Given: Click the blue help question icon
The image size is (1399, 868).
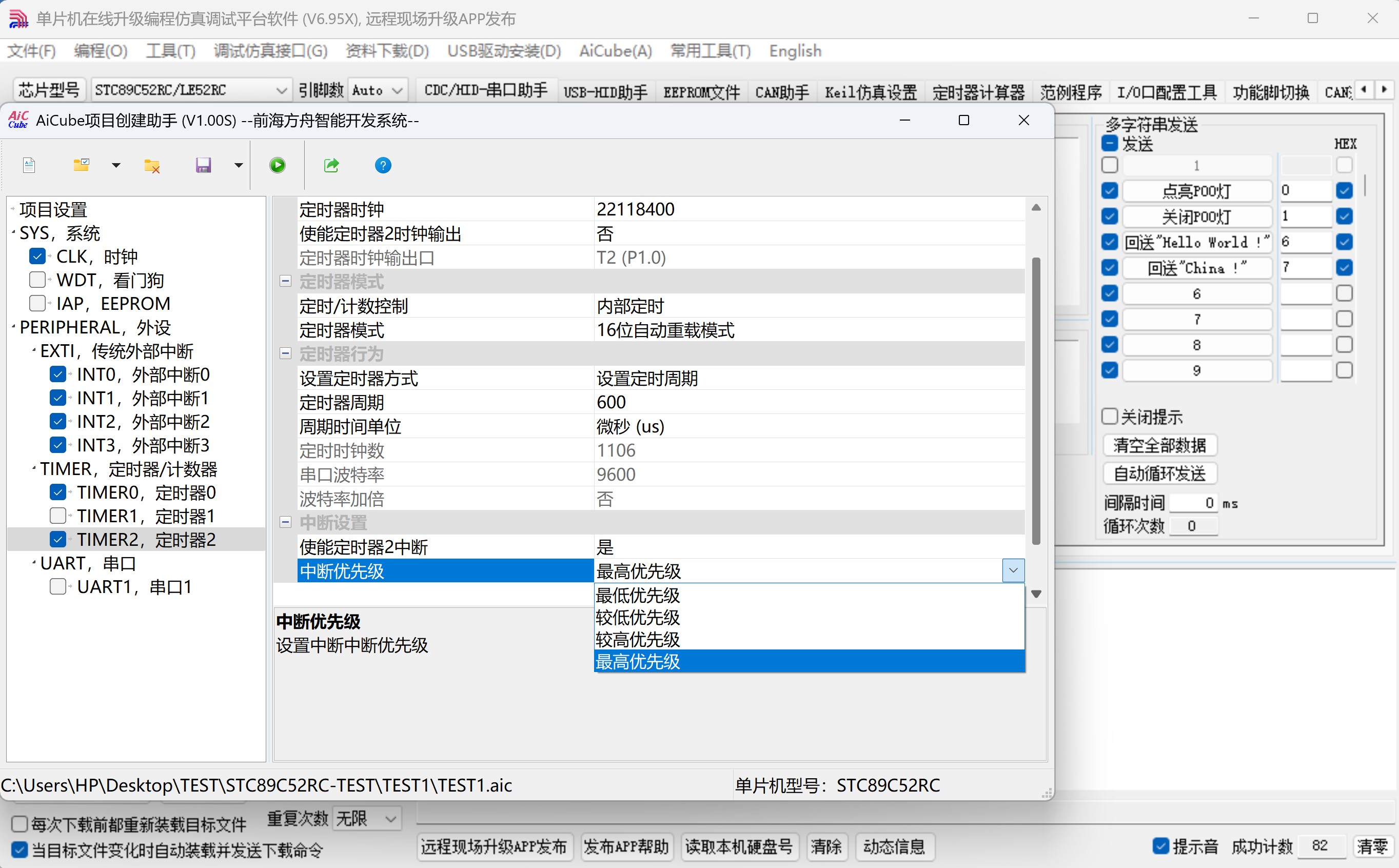Looking at the screenshot, I should point(383,165).
